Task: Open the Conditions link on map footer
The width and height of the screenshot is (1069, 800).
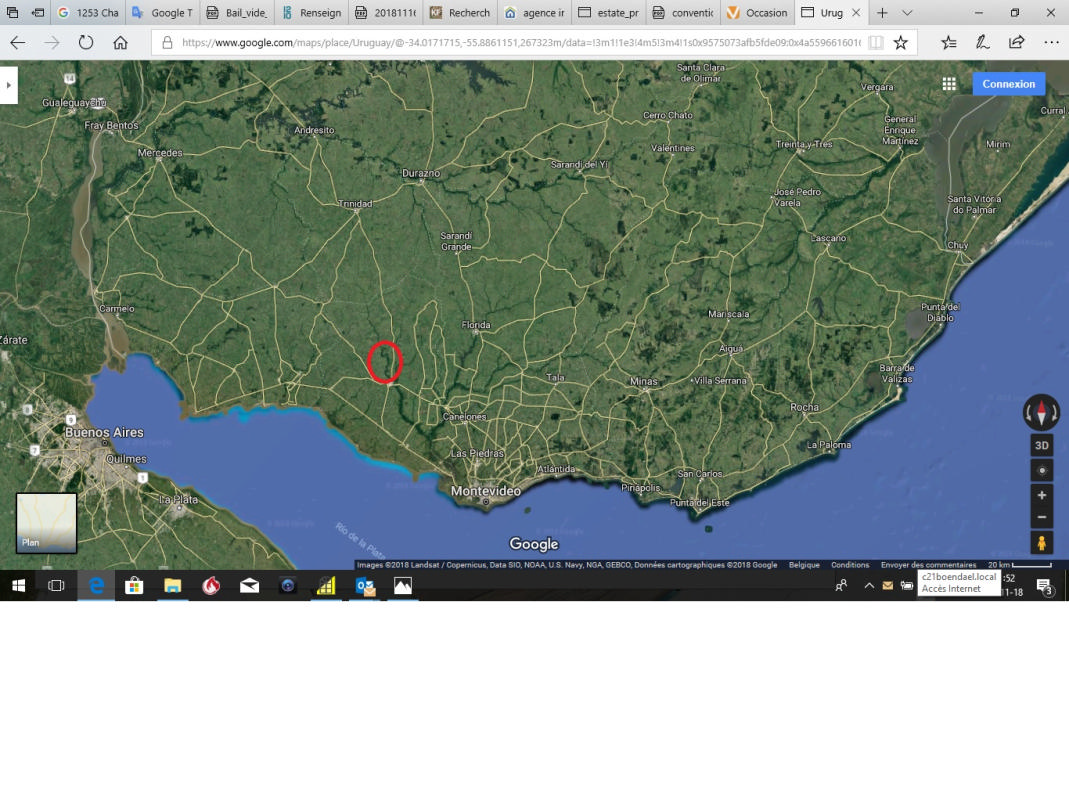Action: click(x=850, y=565)
